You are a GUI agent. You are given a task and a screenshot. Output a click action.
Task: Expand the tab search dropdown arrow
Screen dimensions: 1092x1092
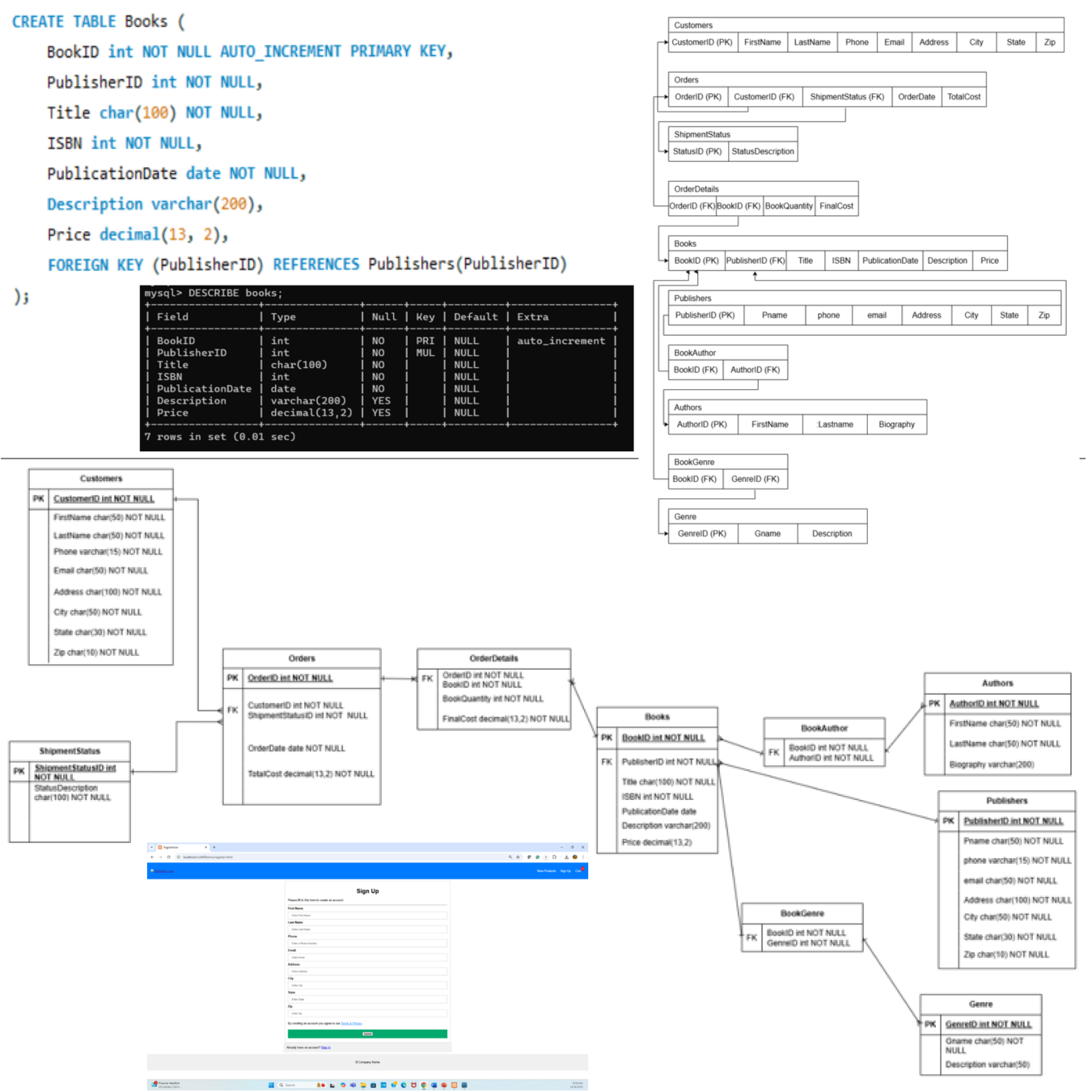(151, 847)
